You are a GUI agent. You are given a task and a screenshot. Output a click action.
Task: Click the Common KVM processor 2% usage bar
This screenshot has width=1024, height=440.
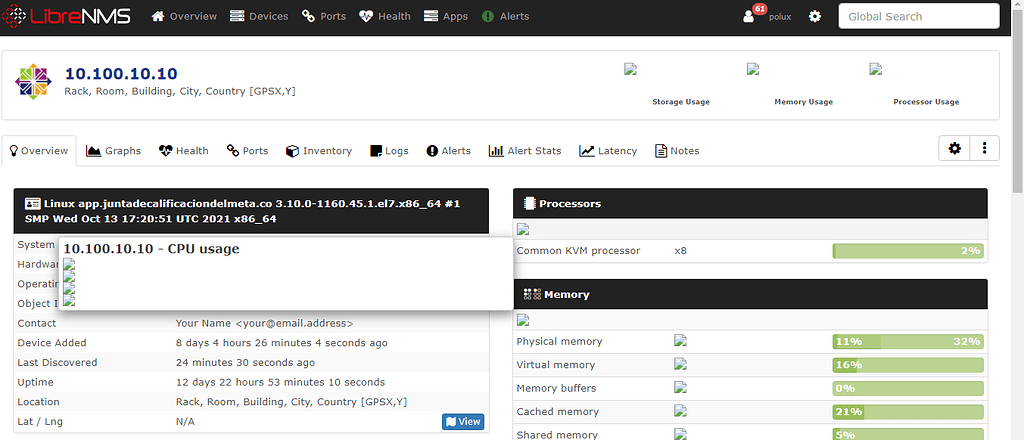[x=908, y=251]
